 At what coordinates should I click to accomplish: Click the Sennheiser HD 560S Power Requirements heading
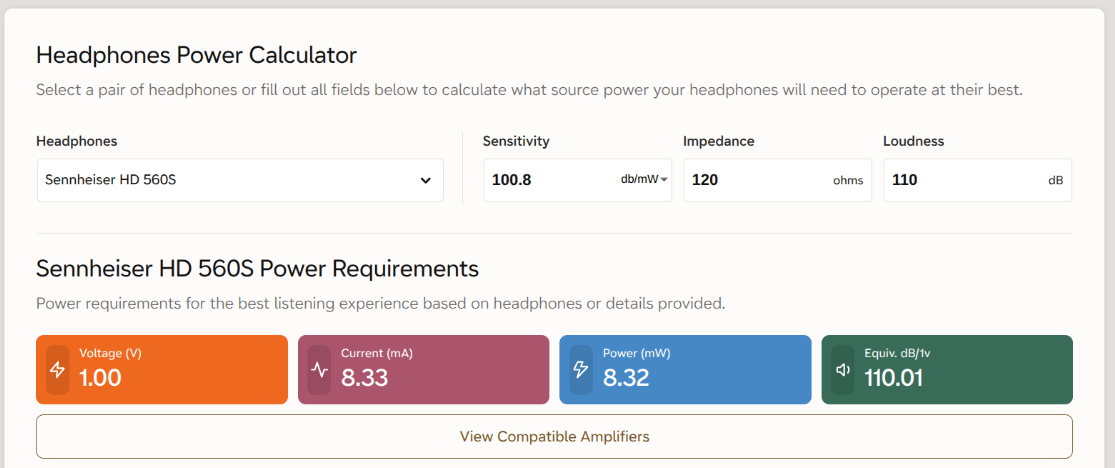click(257, 269)
